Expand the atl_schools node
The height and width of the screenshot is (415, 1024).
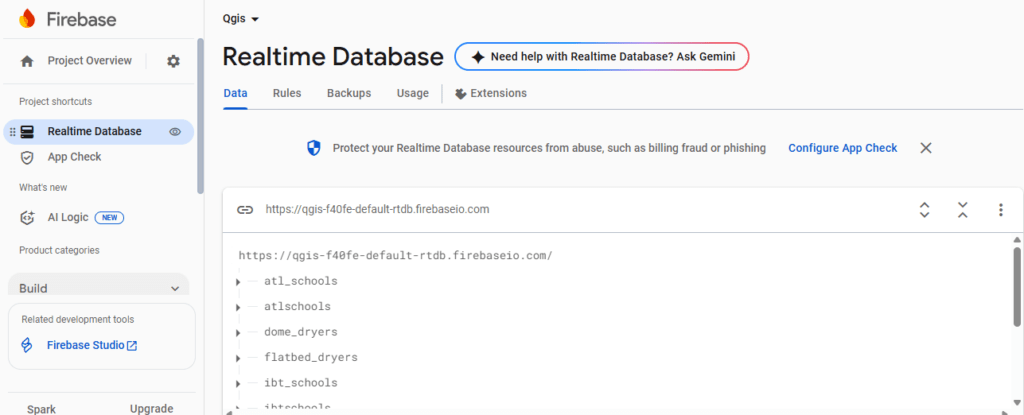[238, 282]
